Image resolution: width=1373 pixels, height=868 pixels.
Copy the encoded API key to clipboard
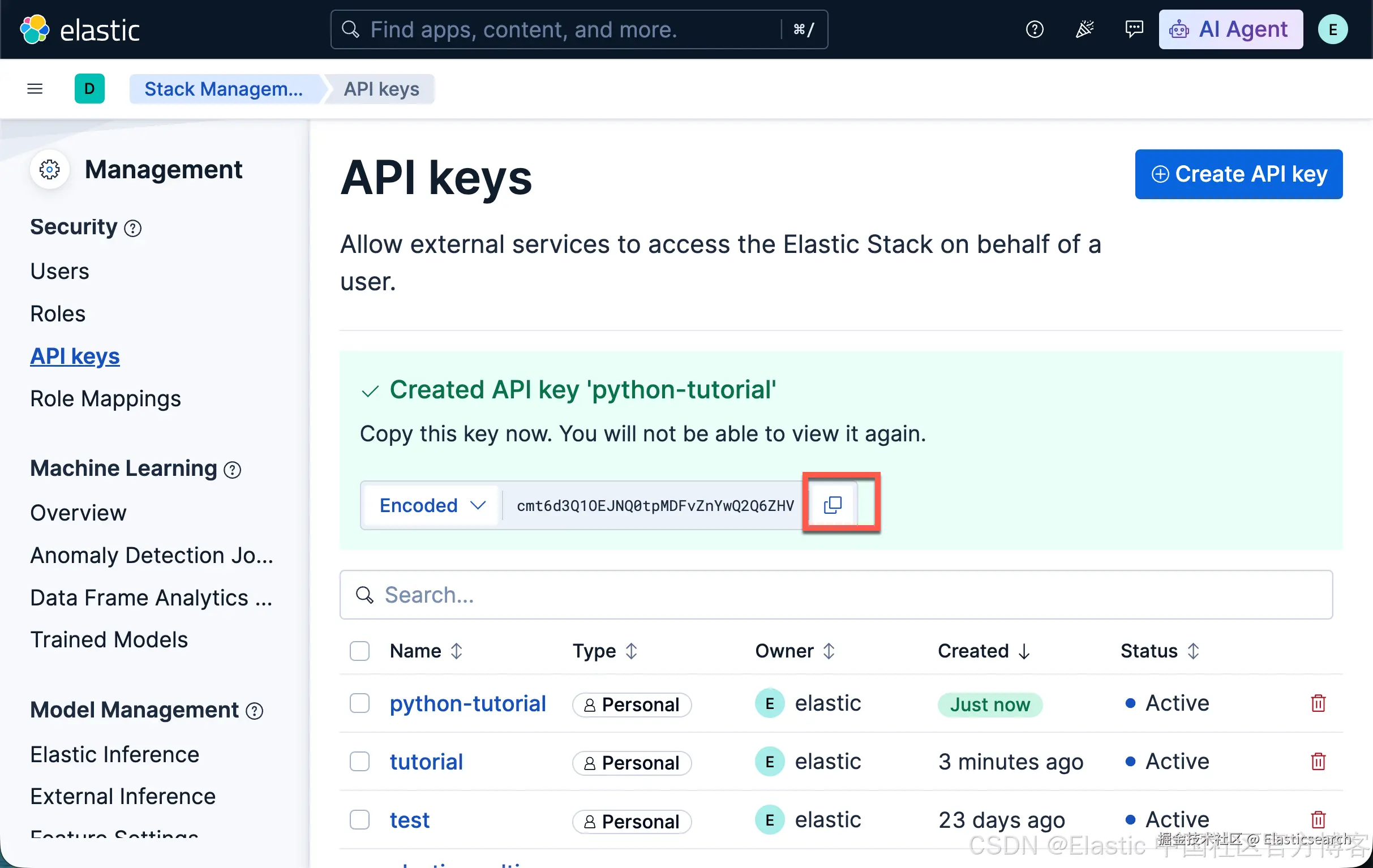pos(833,505)
